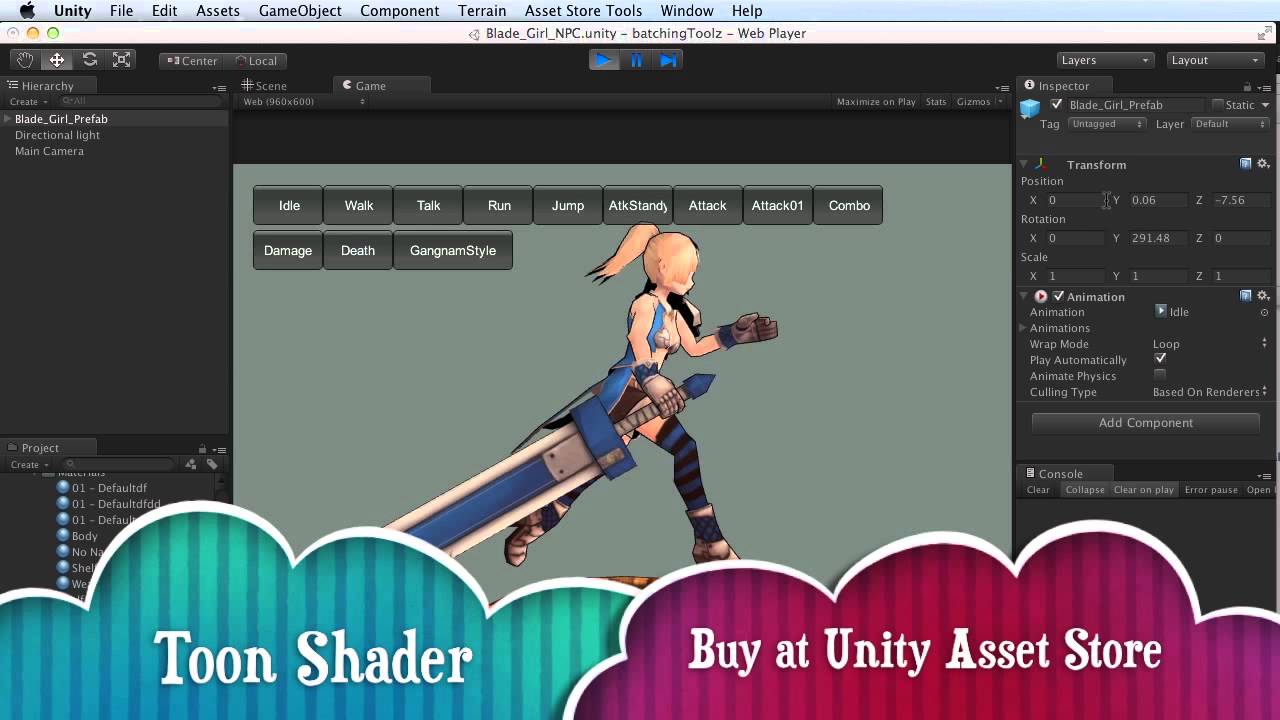Open the Layer Default dropdown

(1231, 124)
